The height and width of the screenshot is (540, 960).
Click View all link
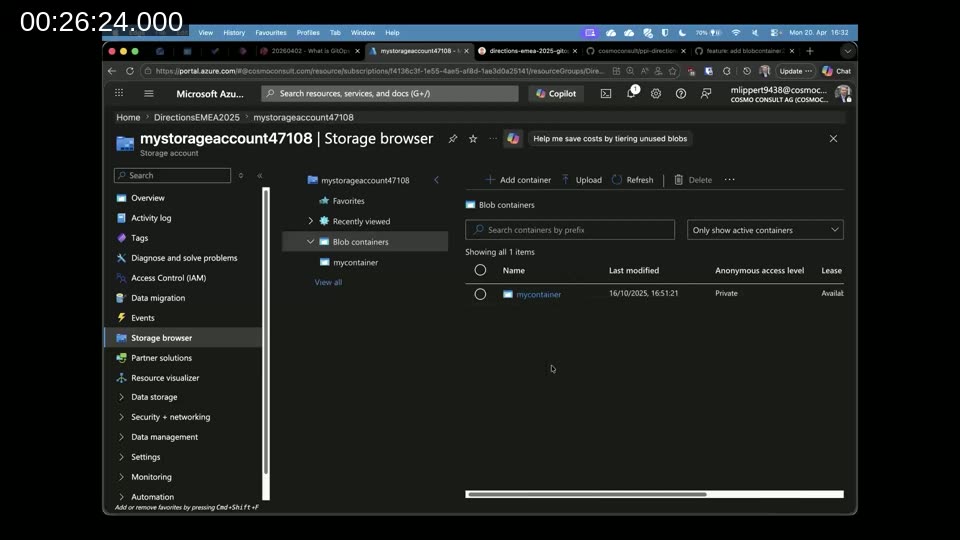(328, 282)
